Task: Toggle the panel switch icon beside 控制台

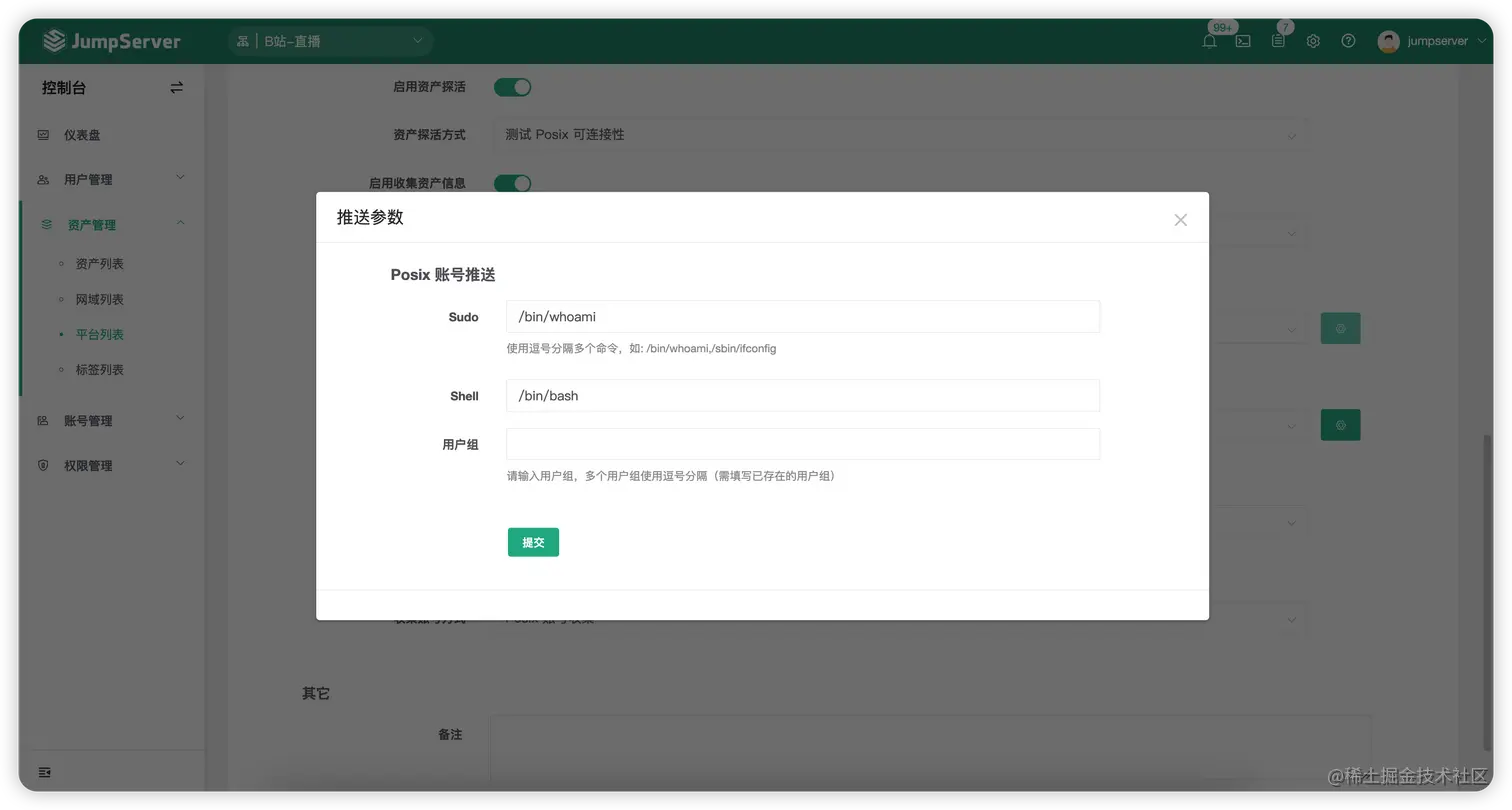Action: (176, 87)
